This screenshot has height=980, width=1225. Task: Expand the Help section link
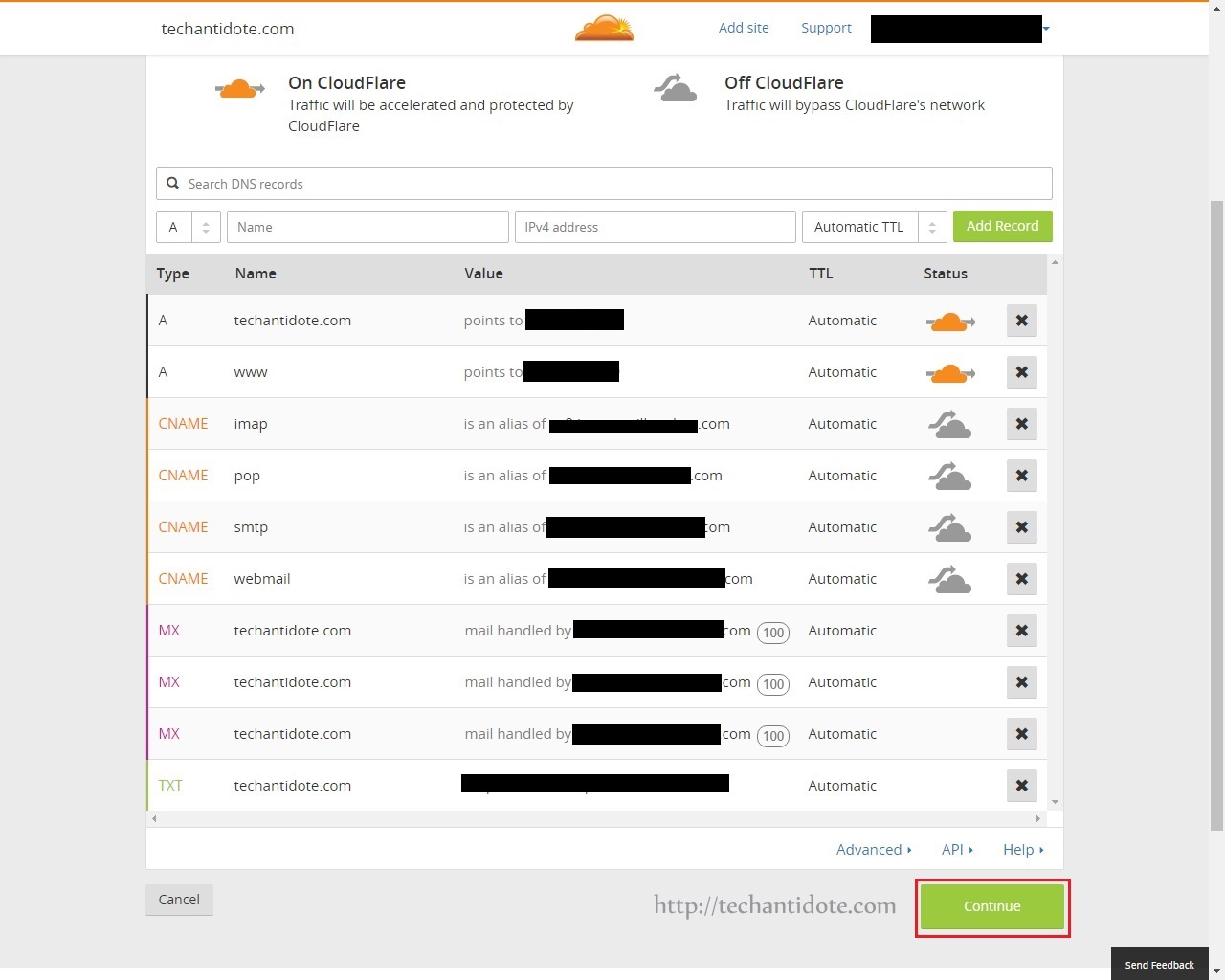click(1023, 850)
